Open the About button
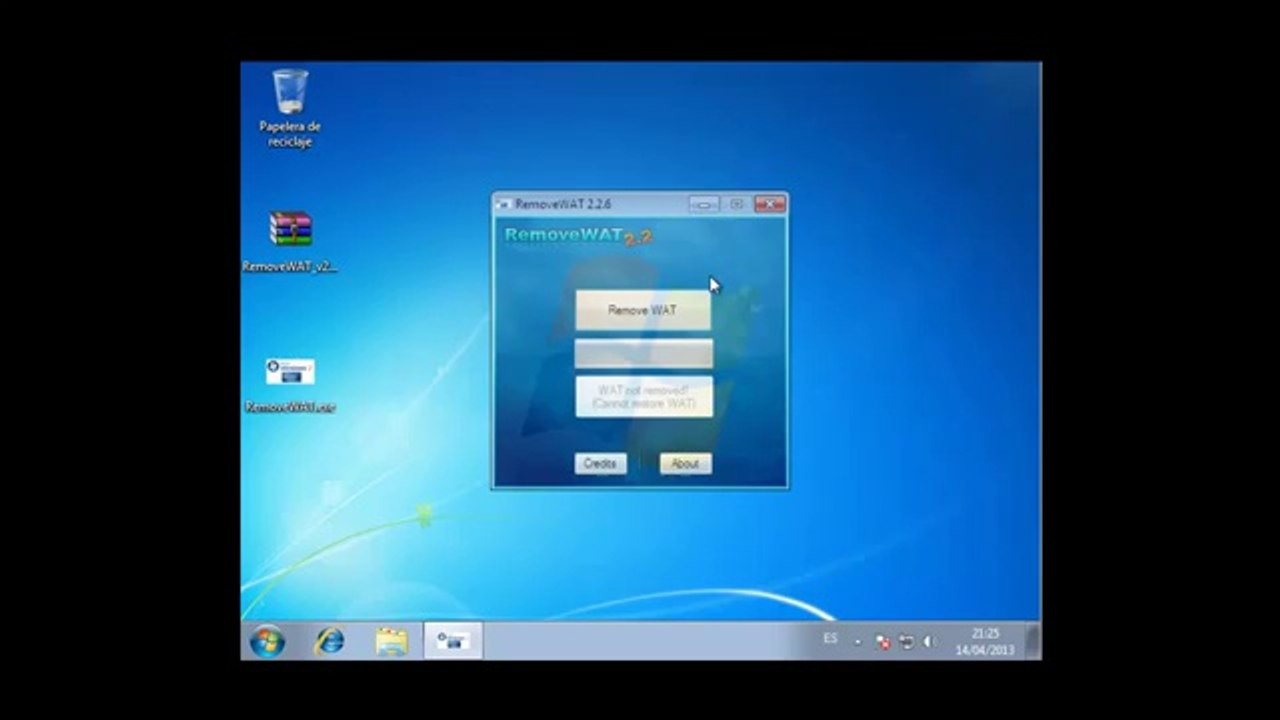 pos(685,463)
